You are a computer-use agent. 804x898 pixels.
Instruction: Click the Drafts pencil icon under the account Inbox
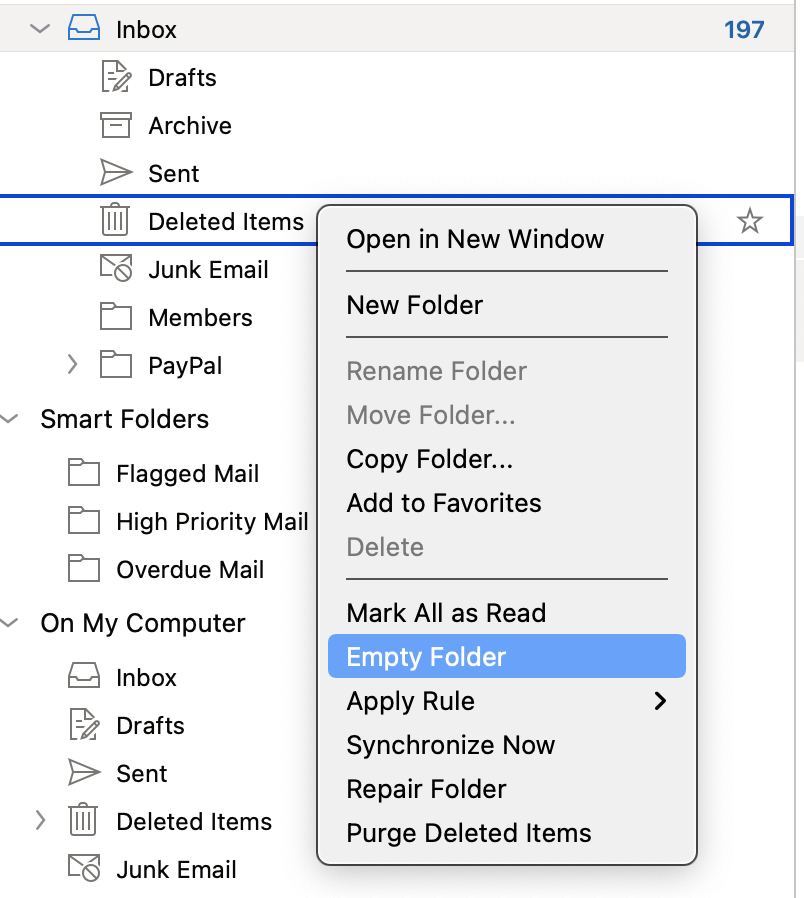click(x=116, y=77)
